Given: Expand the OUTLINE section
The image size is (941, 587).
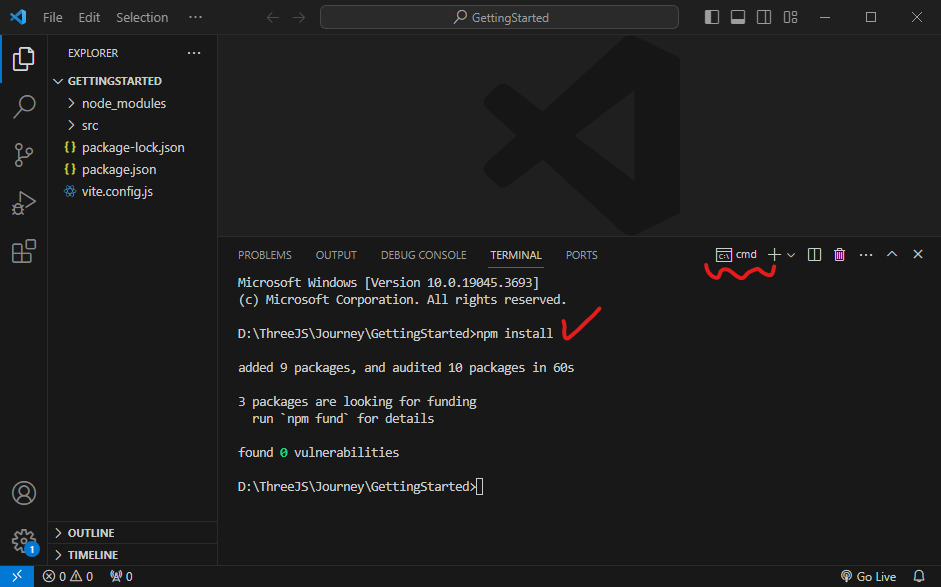Looking at the screenshot, I should (133, 533).
